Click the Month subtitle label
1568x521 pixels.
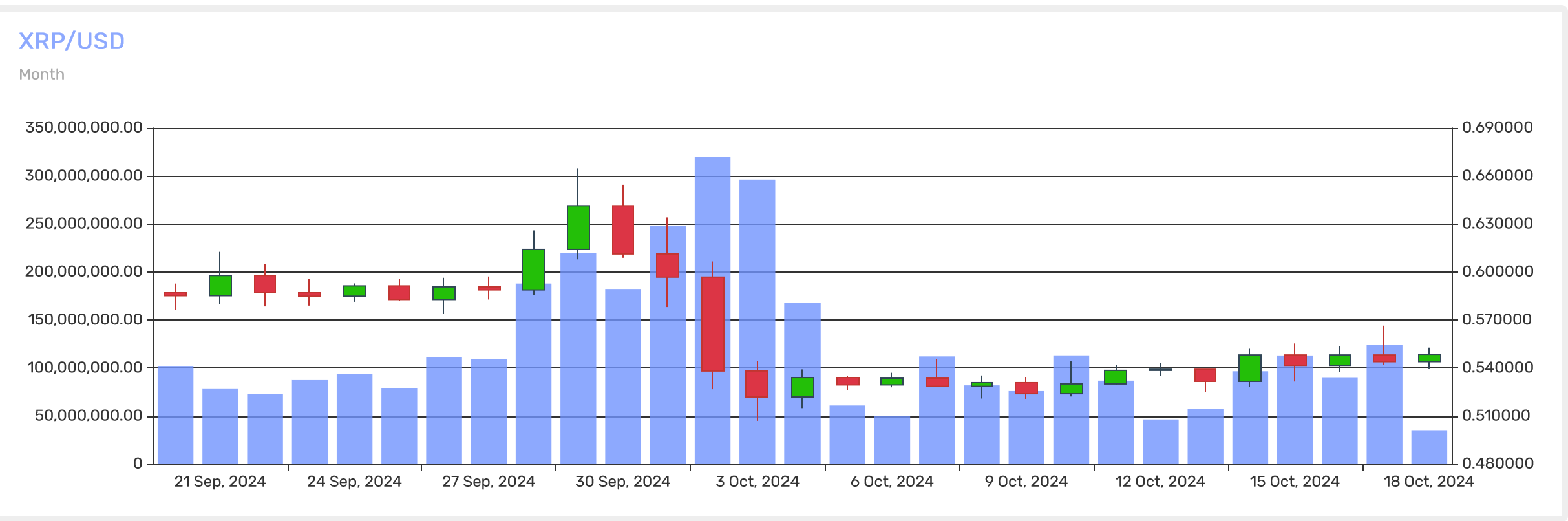(x=42, y=74)
